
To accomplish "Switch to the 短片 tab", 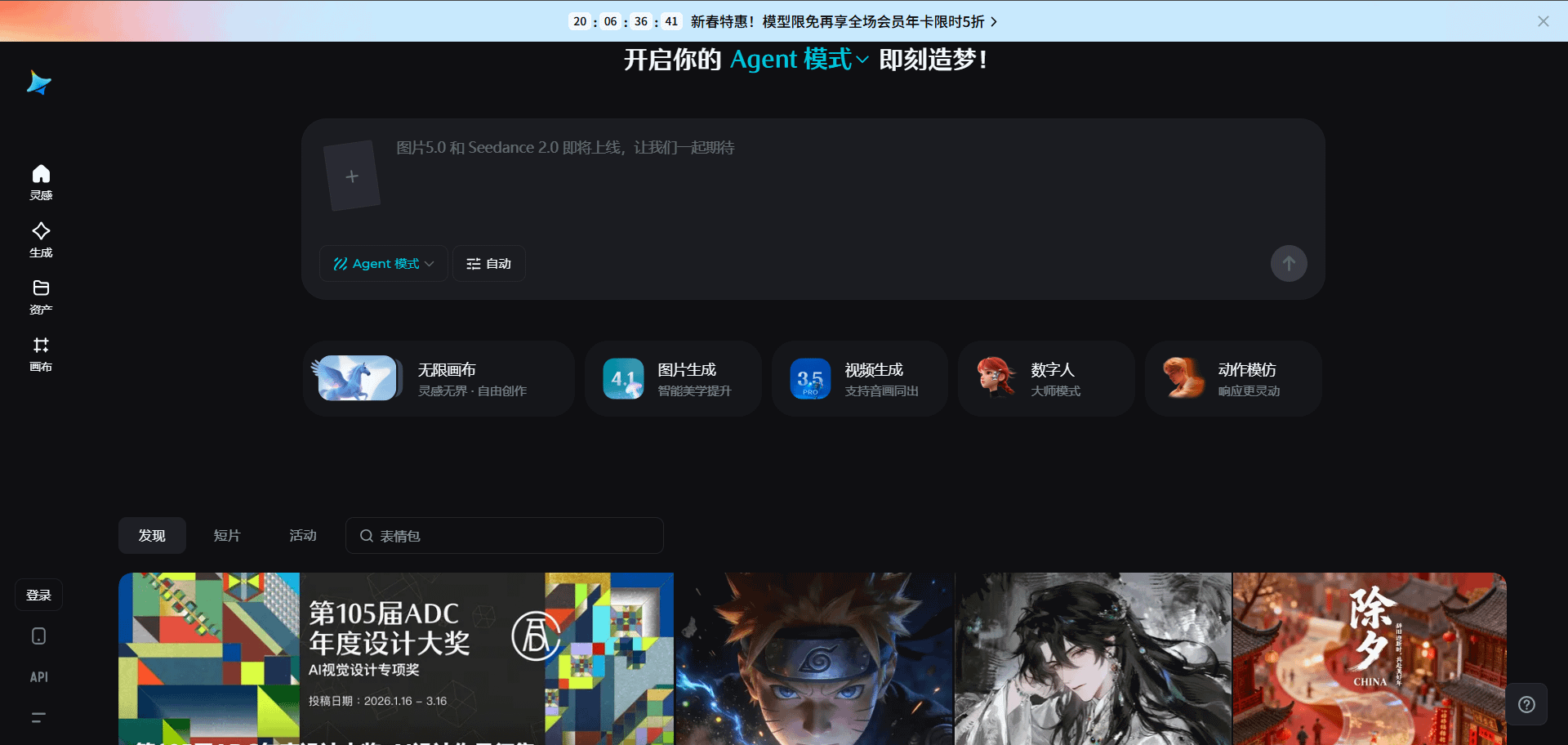I will [x=227, y=536].
